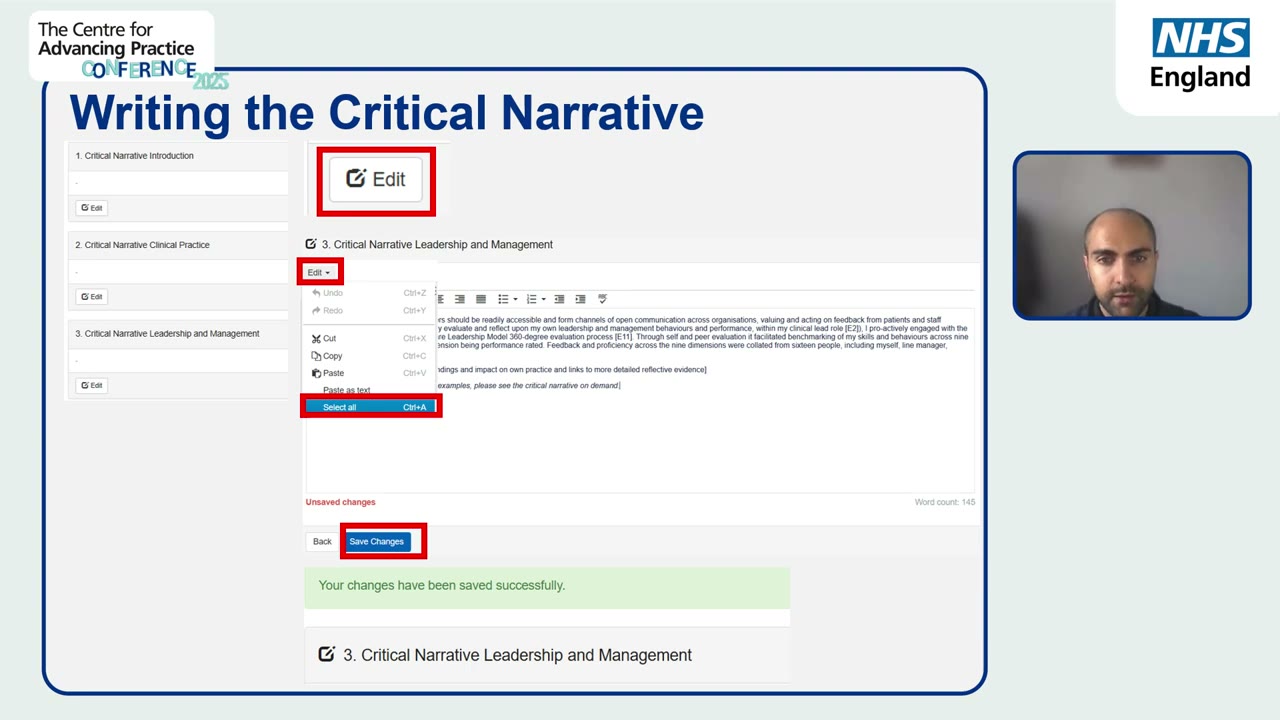1280x720 pixels.
Task: Click the justify text toolbar icon
Action: (x=481, y=299)
